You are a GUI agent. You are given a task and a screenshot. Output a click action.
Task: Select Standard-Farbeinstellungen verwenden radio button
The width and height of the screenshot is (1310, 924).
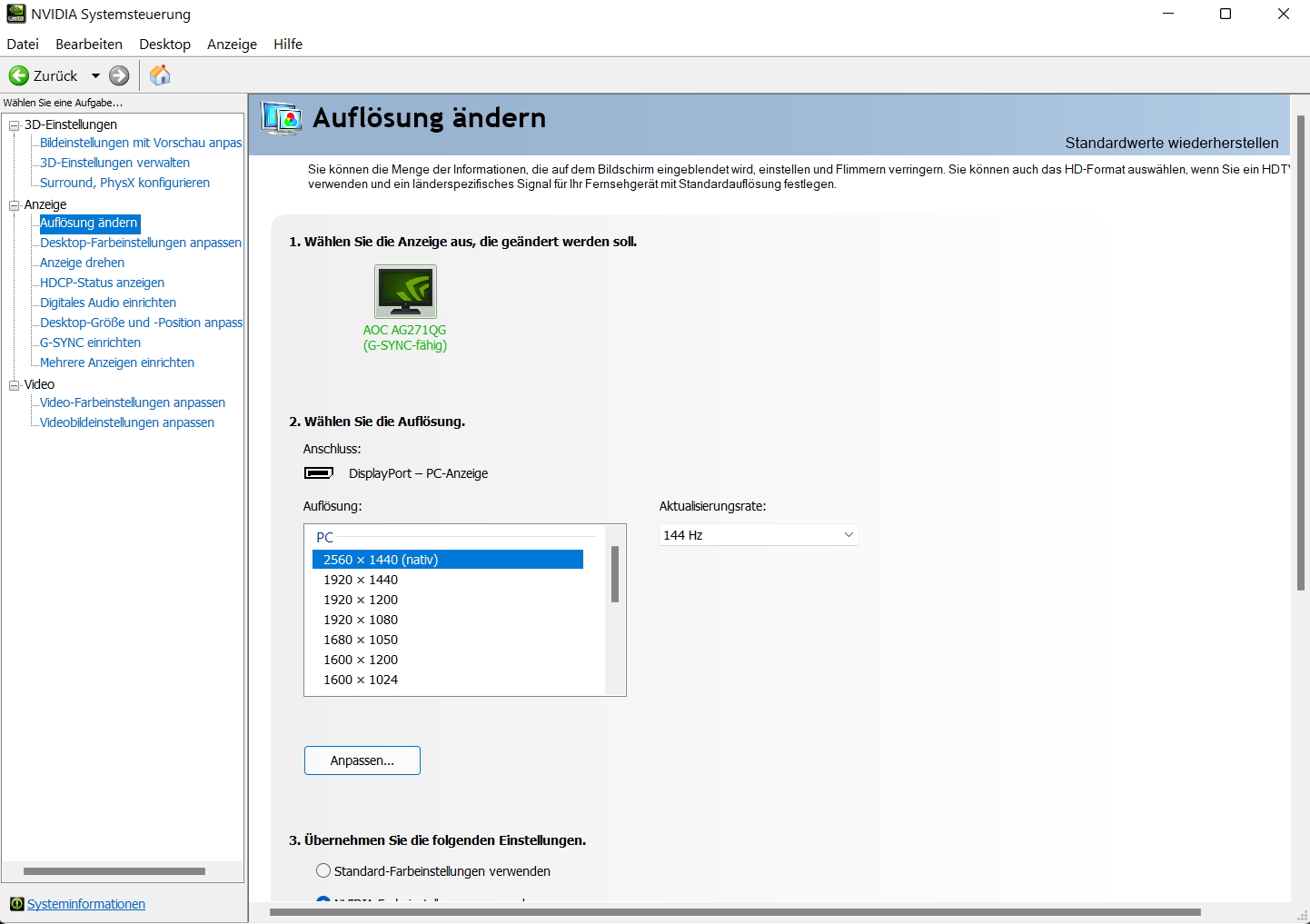click(323, 870)
